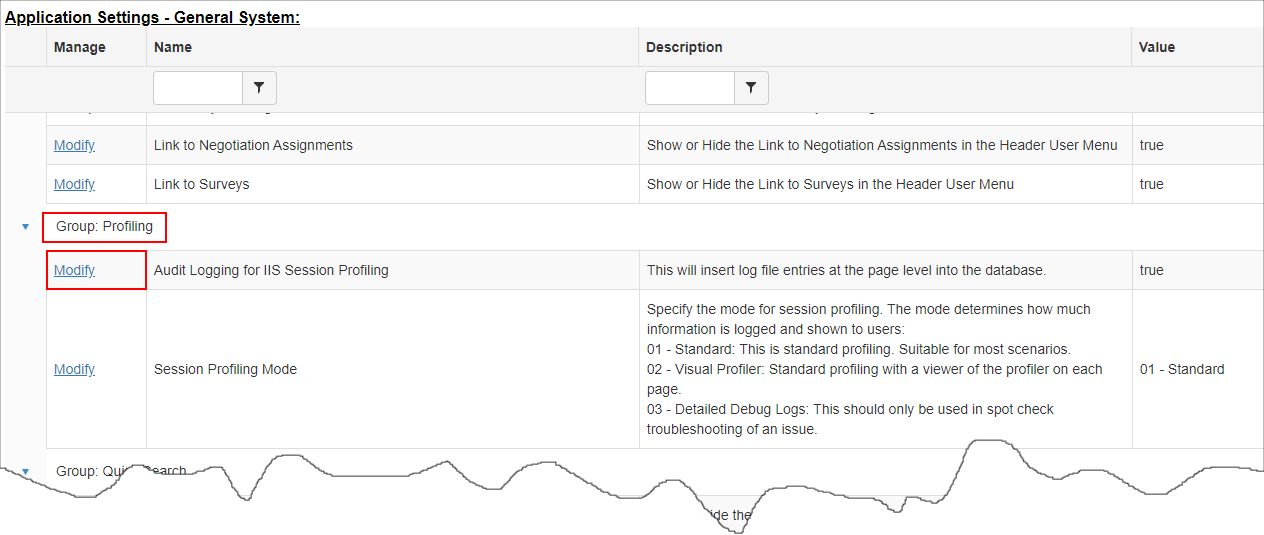Click Modify for Link to Negotiation Assignments
The width and height of the screenshot is (1264, 535).
74,145
